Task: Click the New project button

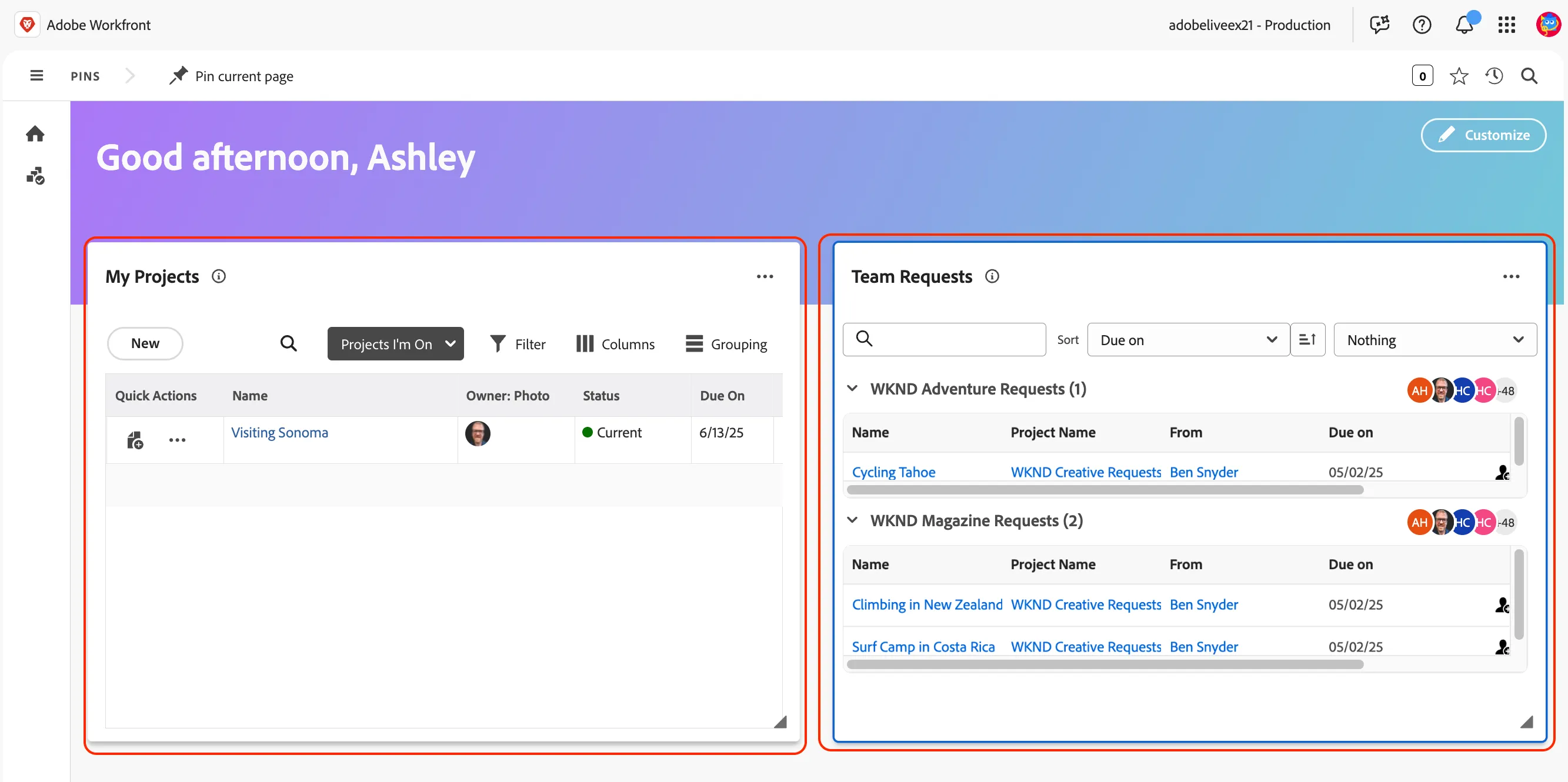Action: 145,343
